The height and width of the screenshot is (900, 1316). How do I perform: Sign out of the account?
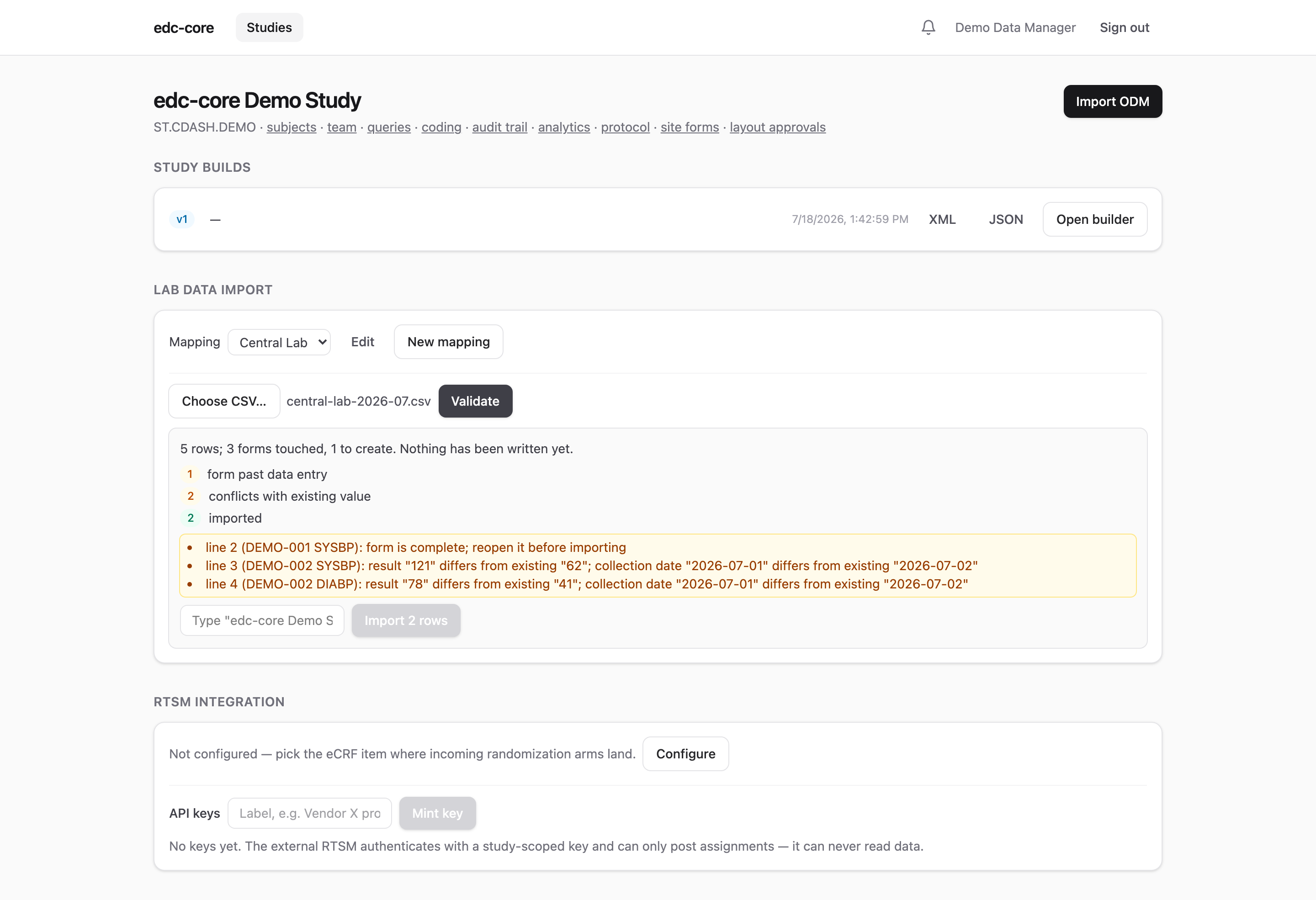click(1124, 27)
